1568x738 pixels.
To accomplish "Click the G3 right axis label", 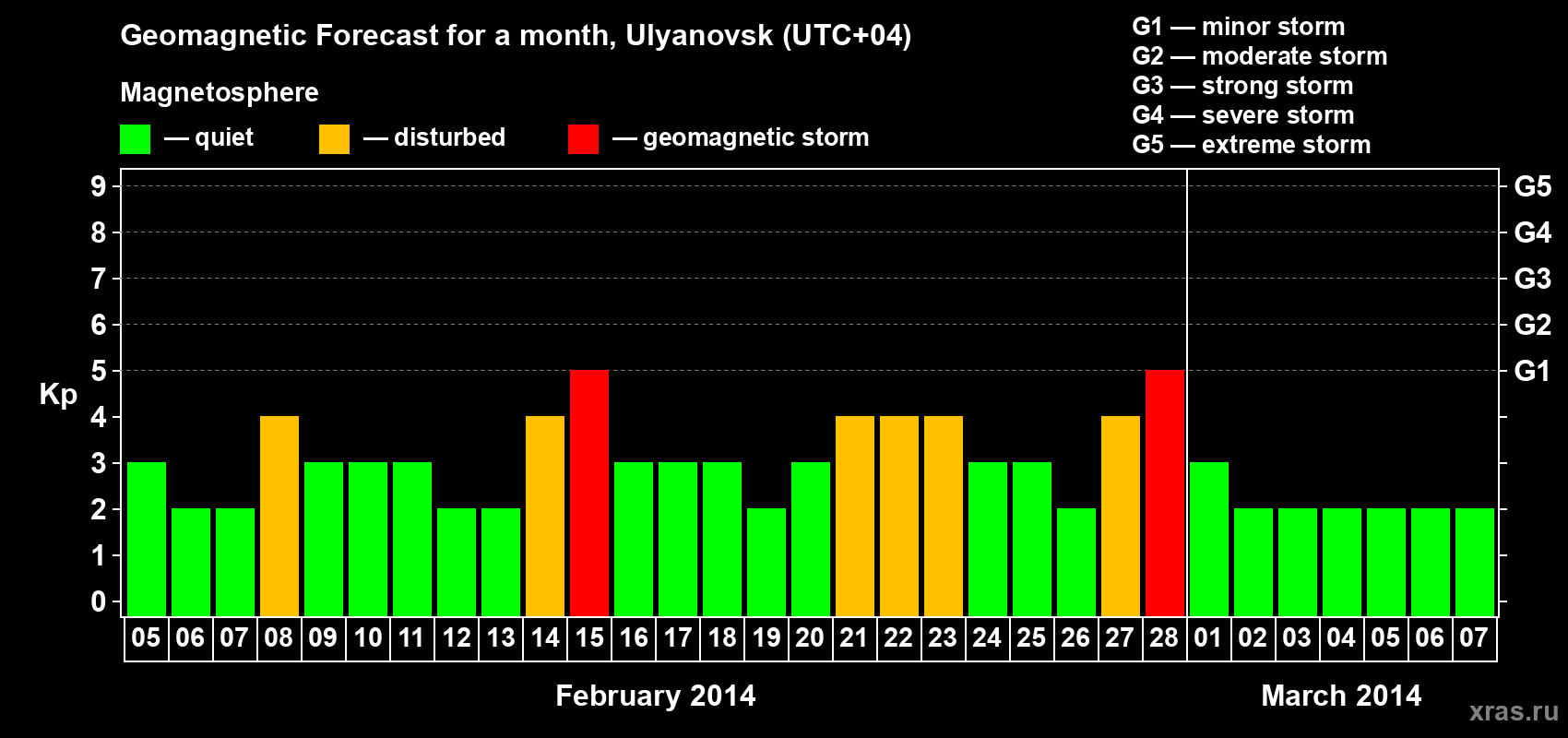I will [1532, 279].
